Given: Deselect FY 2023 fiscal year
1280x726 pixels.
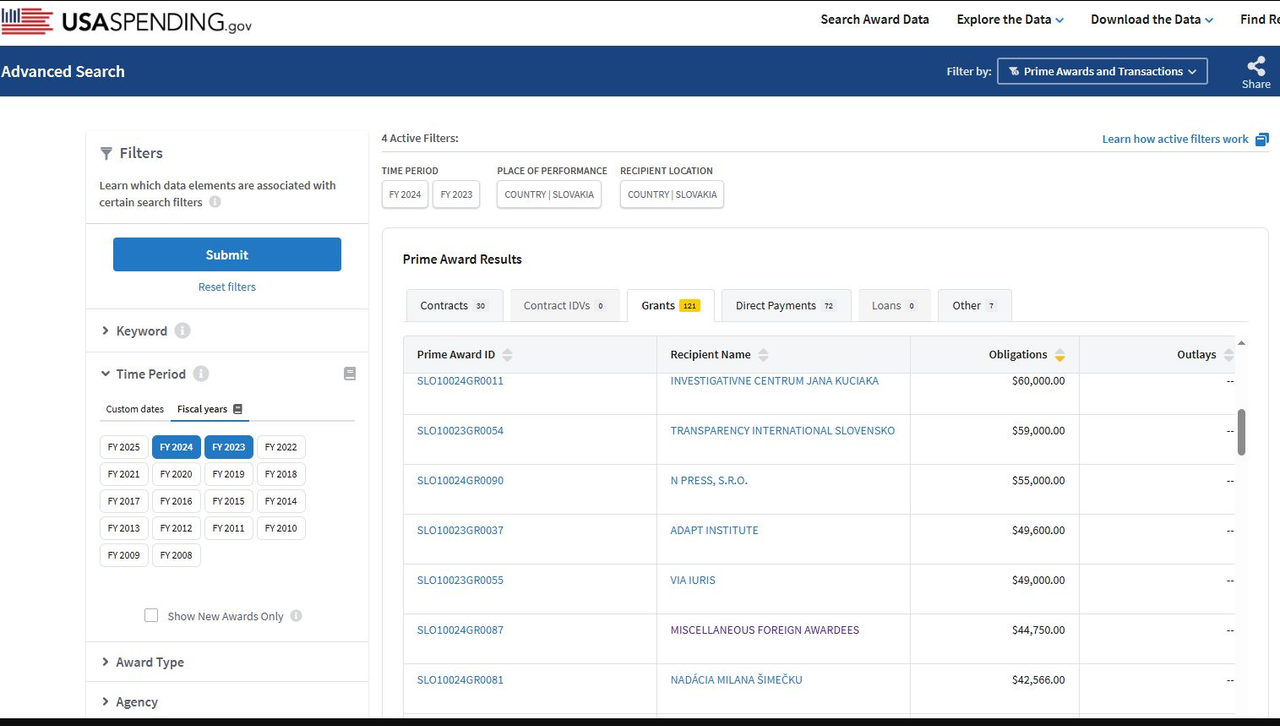Looking at the screenshot, I should [x=228, y=447].
